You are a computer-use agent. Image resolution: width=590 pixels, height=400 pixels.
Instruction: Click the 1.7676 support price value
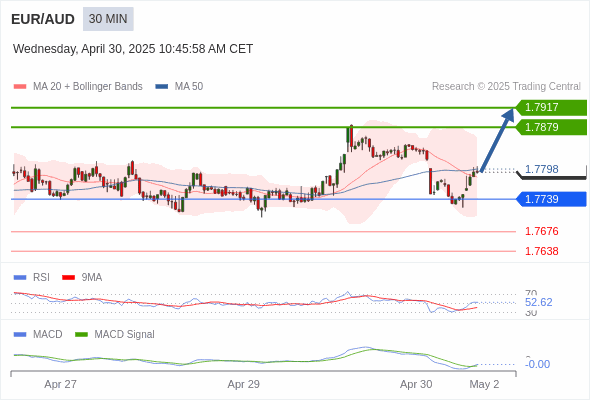541,231
